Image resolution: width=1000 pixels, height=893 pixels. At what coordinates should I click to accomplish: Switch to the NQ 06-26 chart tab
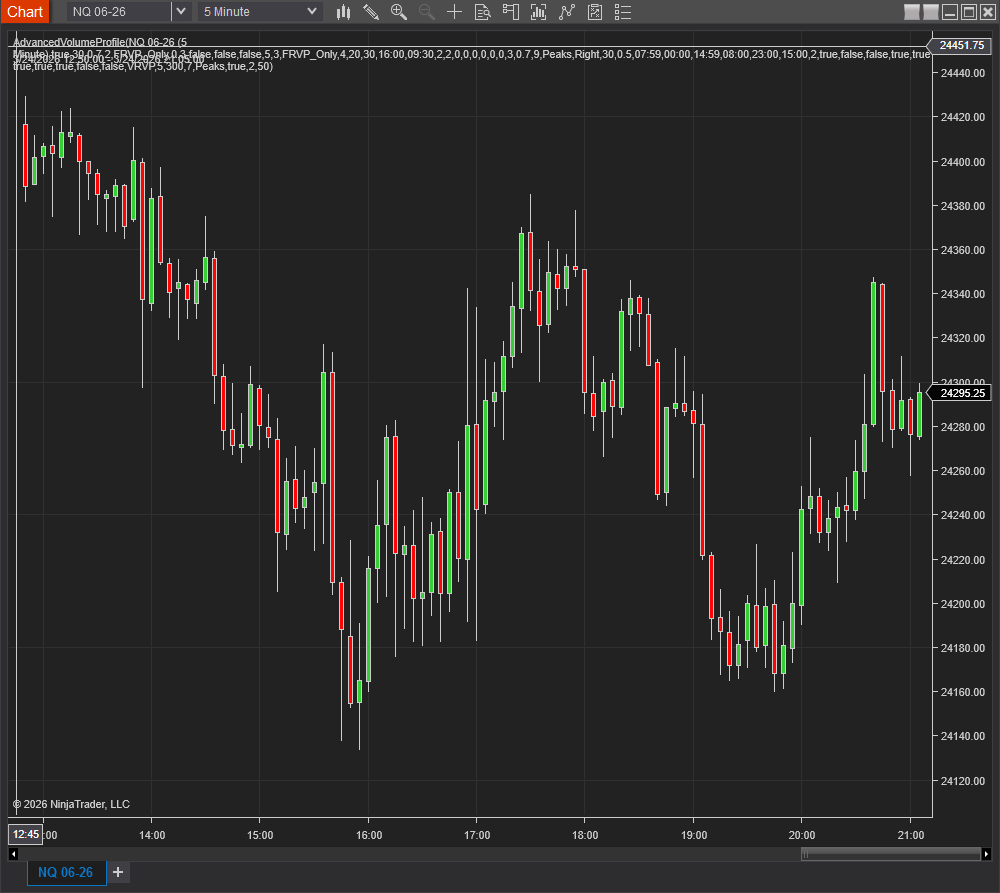[66, 872]
